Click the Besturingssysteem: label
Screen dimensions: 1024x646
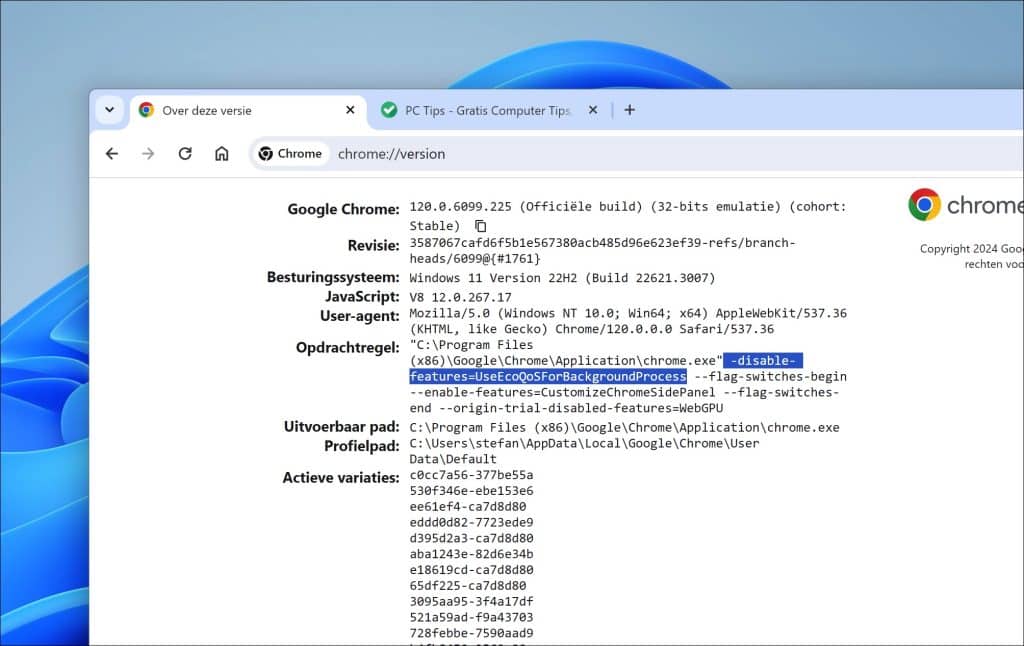tap(333, 278)
